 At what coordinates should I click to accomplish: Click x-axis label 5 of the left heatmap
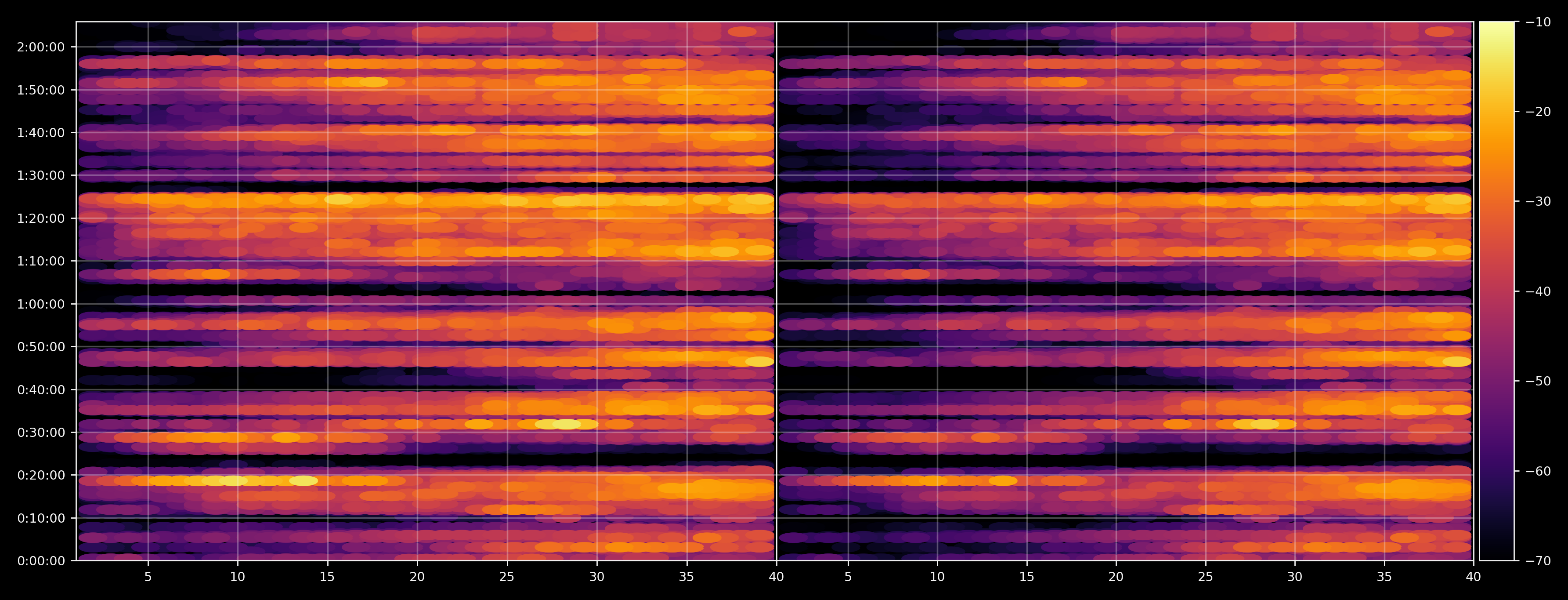(148, 577)
